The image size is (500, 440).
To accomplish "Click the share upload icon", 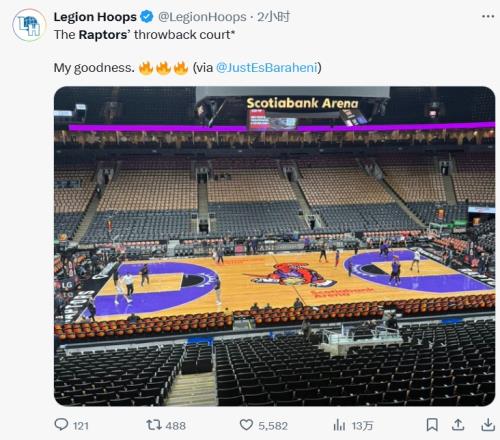I will tap(458, 425).
